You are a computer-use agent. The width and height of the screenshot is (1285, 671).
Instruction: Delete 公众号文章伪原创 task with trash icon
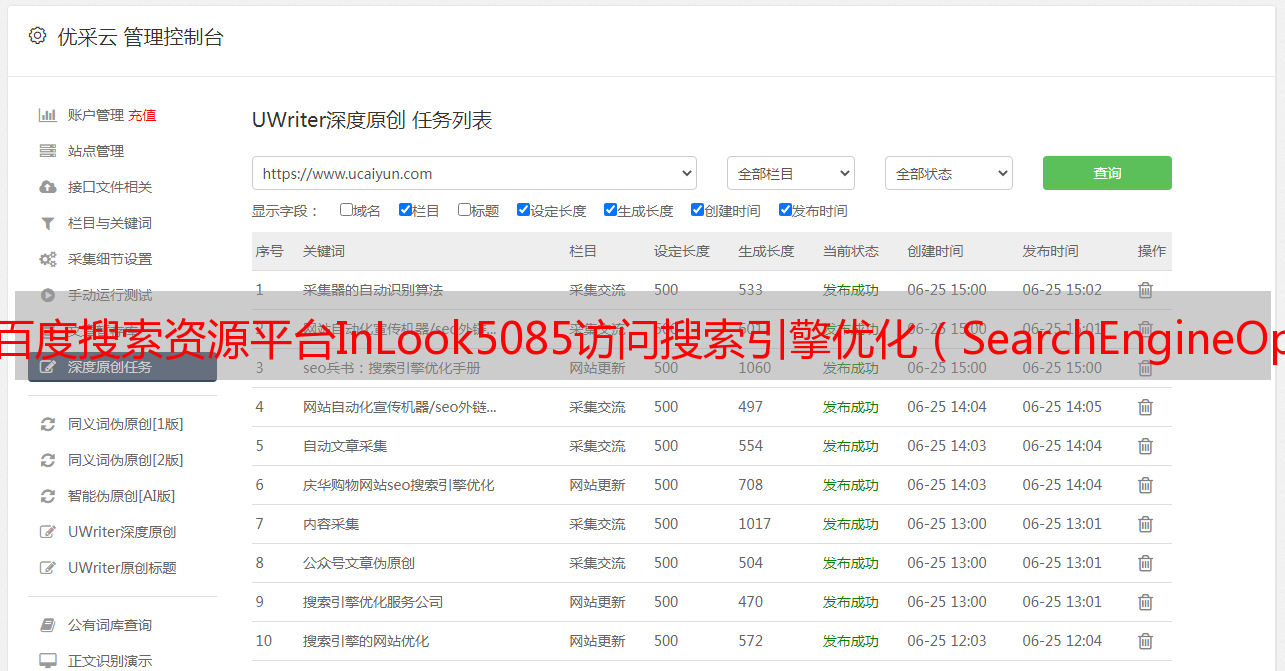[1145, 563]
